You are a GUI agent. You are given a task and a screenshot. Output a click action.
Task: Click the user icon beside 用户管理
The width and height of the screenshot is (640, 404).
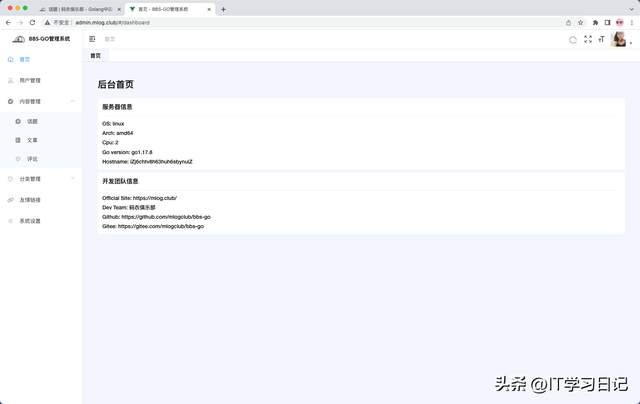click(x=11, y=80)
